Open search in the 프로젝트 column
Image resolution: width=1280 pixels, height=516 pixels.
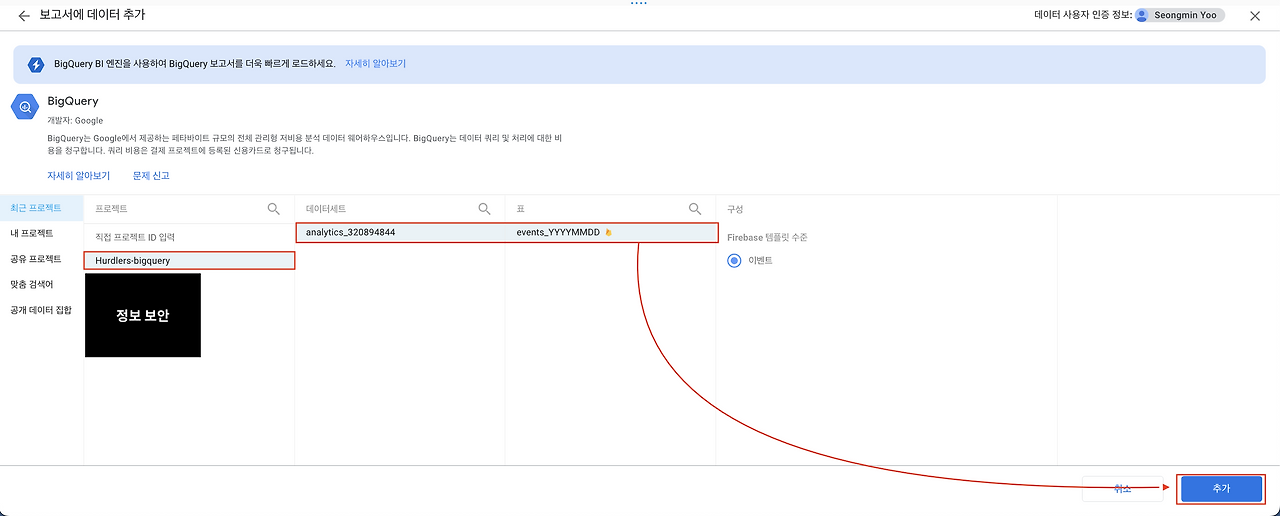tap(273, 209)
